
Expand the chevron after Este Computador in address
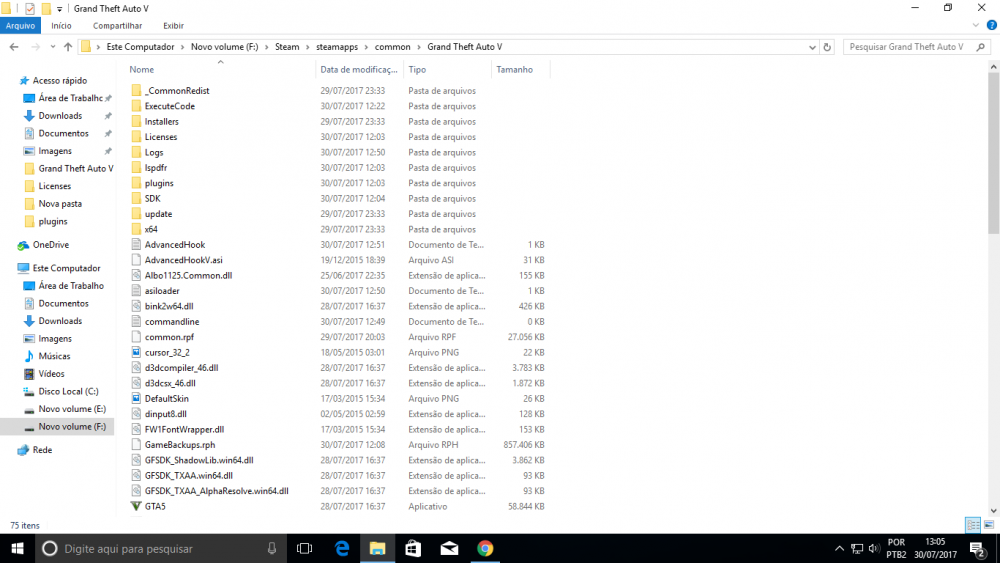click(182, 47)
